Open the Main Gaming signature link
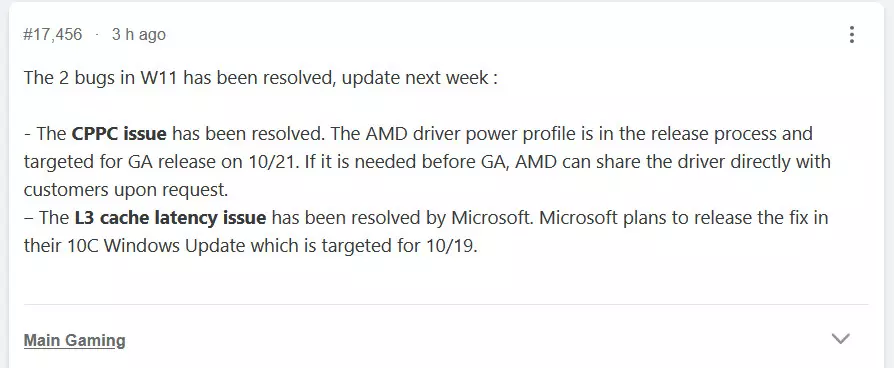 75,341
